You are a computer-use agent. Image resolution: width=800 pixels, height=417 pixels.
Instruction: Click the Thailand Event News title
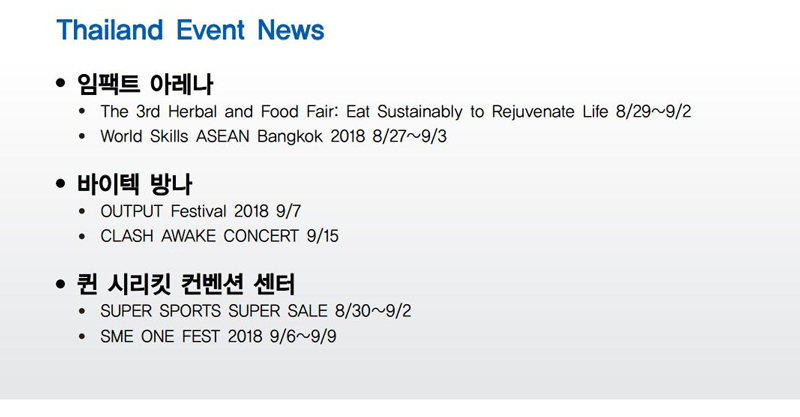pyautogui.click(x=190, y=30)
